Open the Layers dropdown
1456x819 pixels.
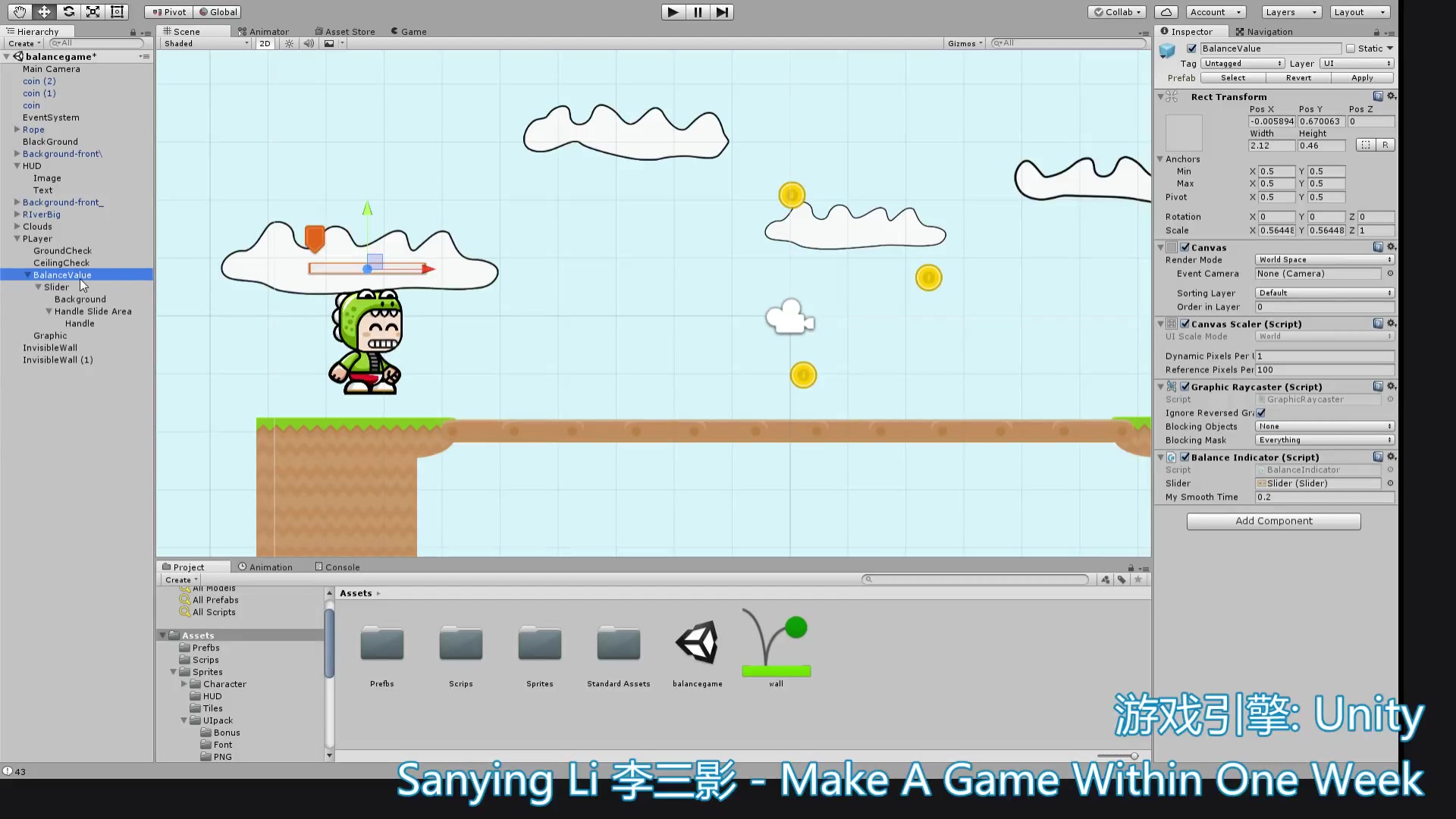1291,12
